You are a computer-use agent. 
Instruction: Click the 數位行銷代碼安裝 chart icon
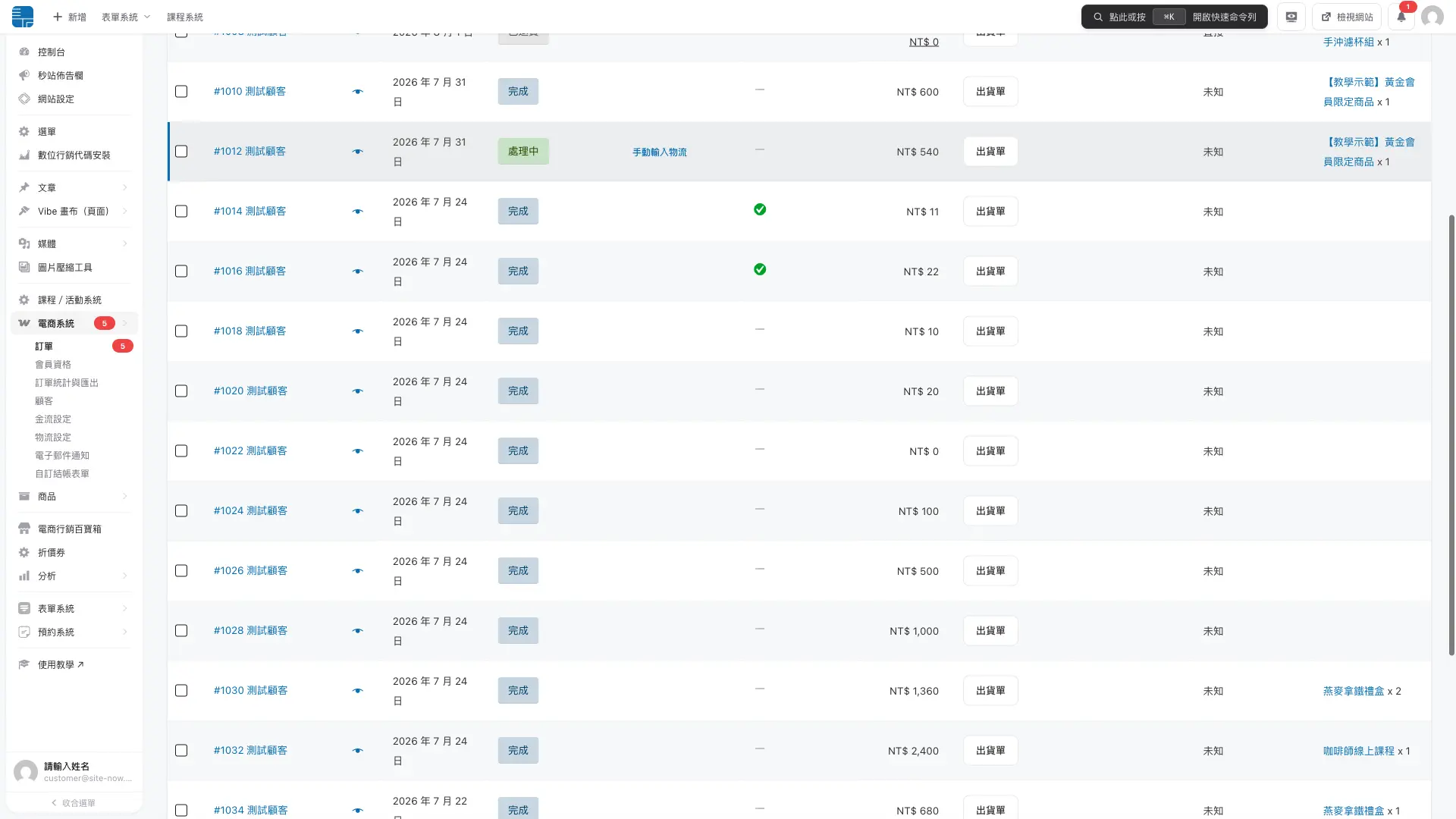pyautogui.click(x=24, y=155)
